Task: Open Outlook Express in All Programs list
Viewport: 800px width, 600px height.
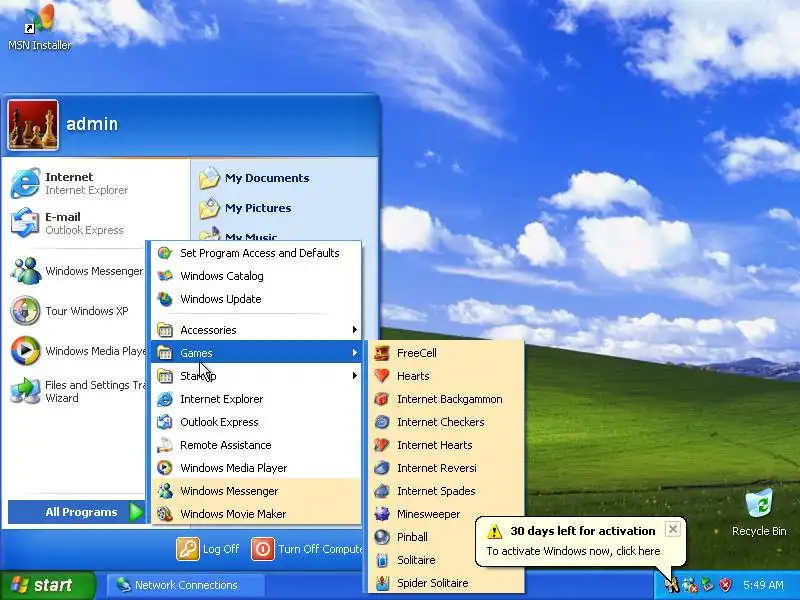Action: [x=256, y=422]
